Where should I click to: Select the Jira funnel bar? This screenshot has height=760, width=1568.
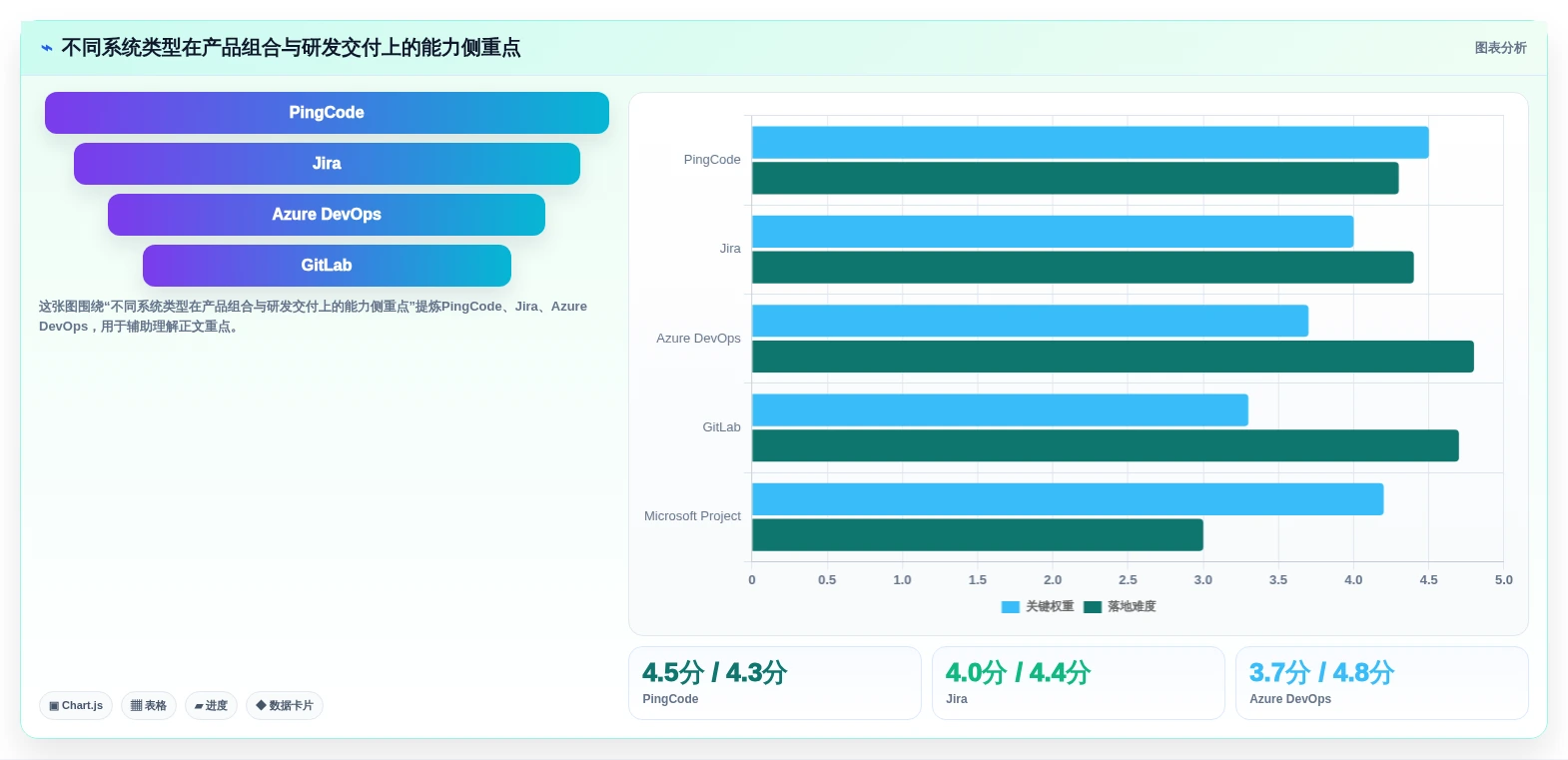(327, 164)
